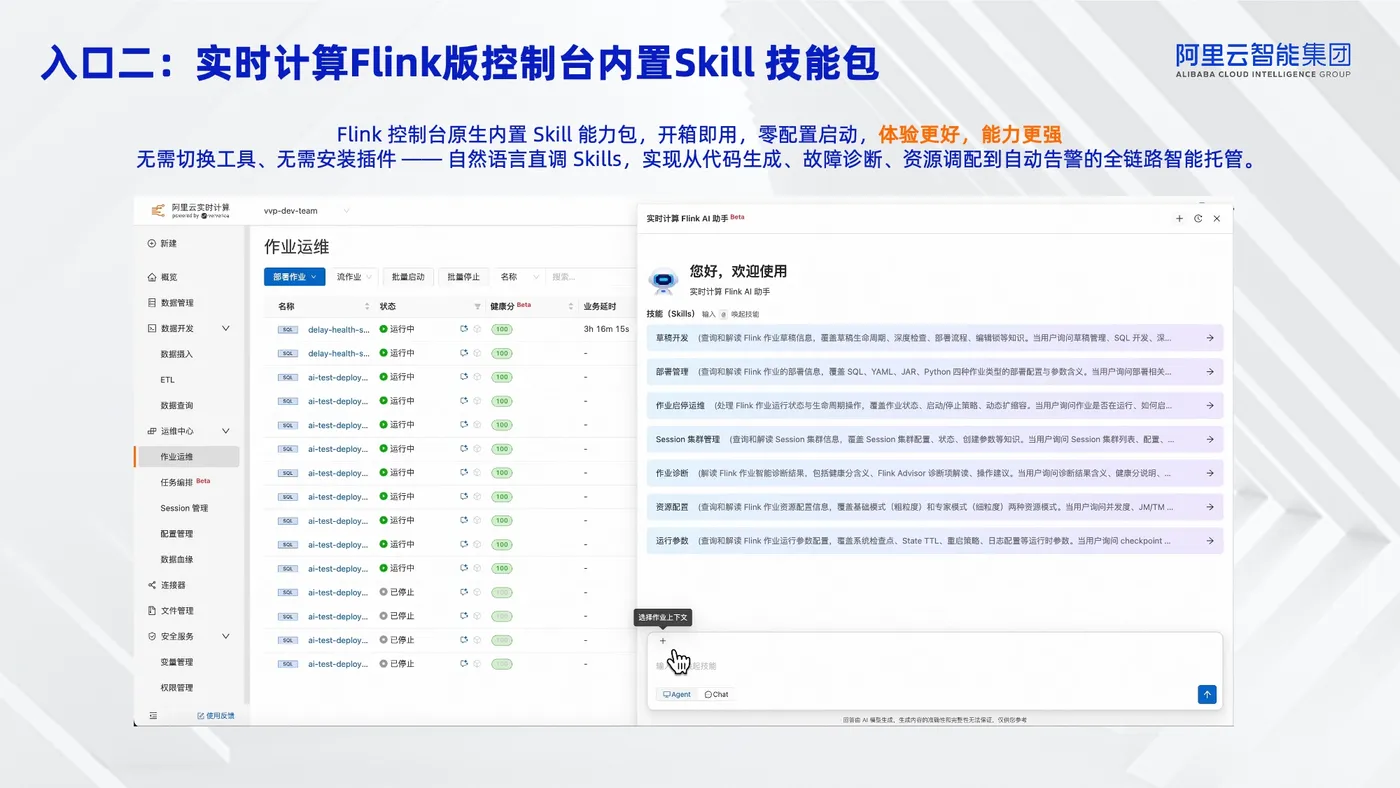This screenshot has height=788, width=1400.
Task: Collapse the sidebar with the bottom menu icon
Action: [153, 715]
